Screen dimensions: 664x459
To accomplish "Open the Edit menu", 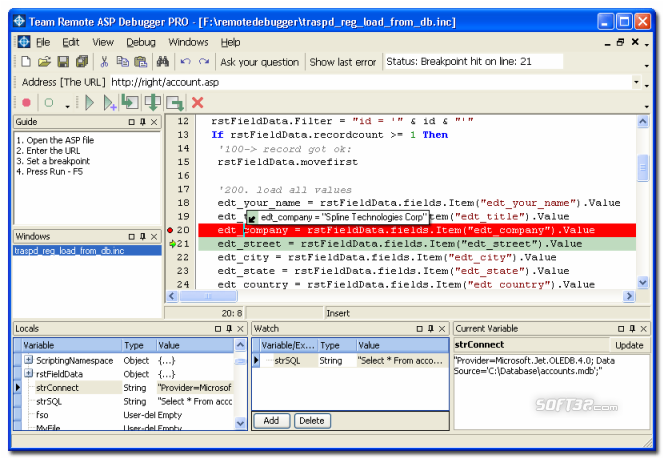I will pos(71,42).
